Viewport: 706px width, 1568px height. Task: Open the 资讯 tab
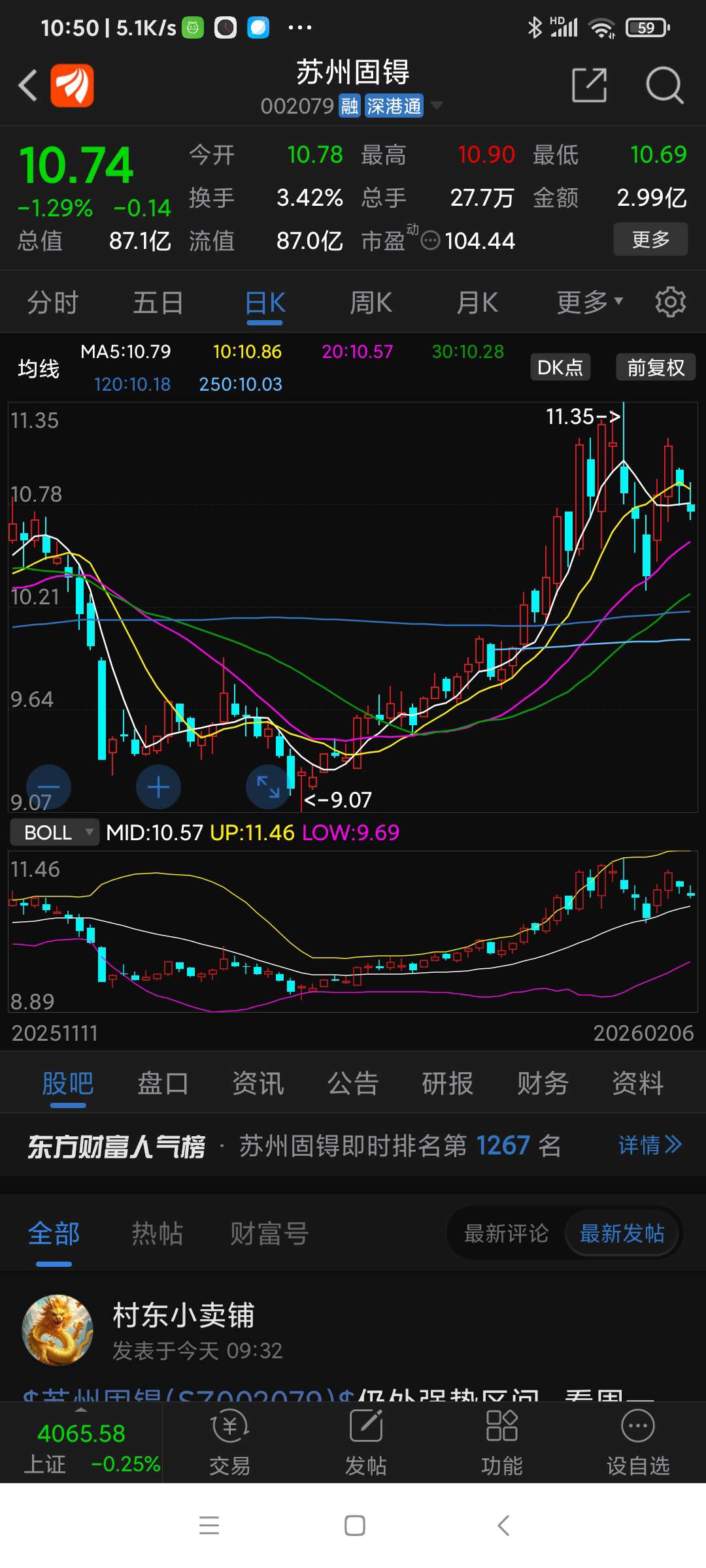pyautogui.click(x=258, y=1083)
